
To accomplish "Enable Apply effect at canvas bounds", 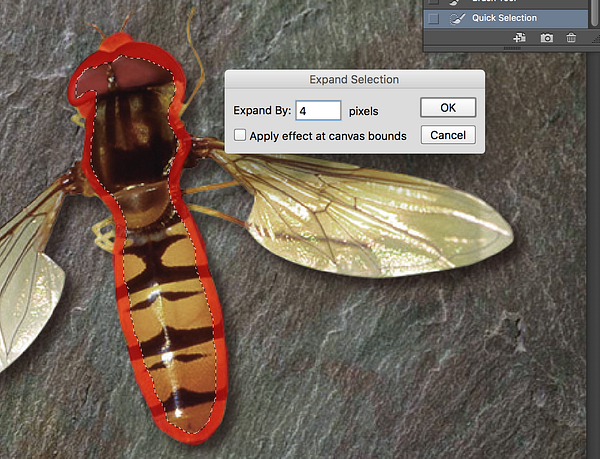I will click(x=240, y=135).
